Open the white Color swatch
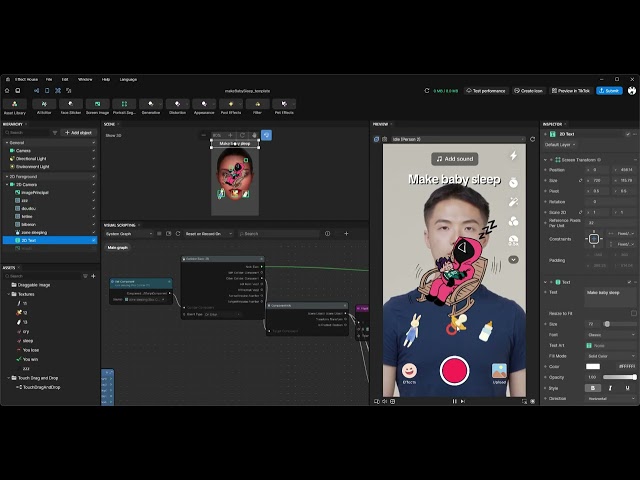640x480 pixels. coord(593,367)
